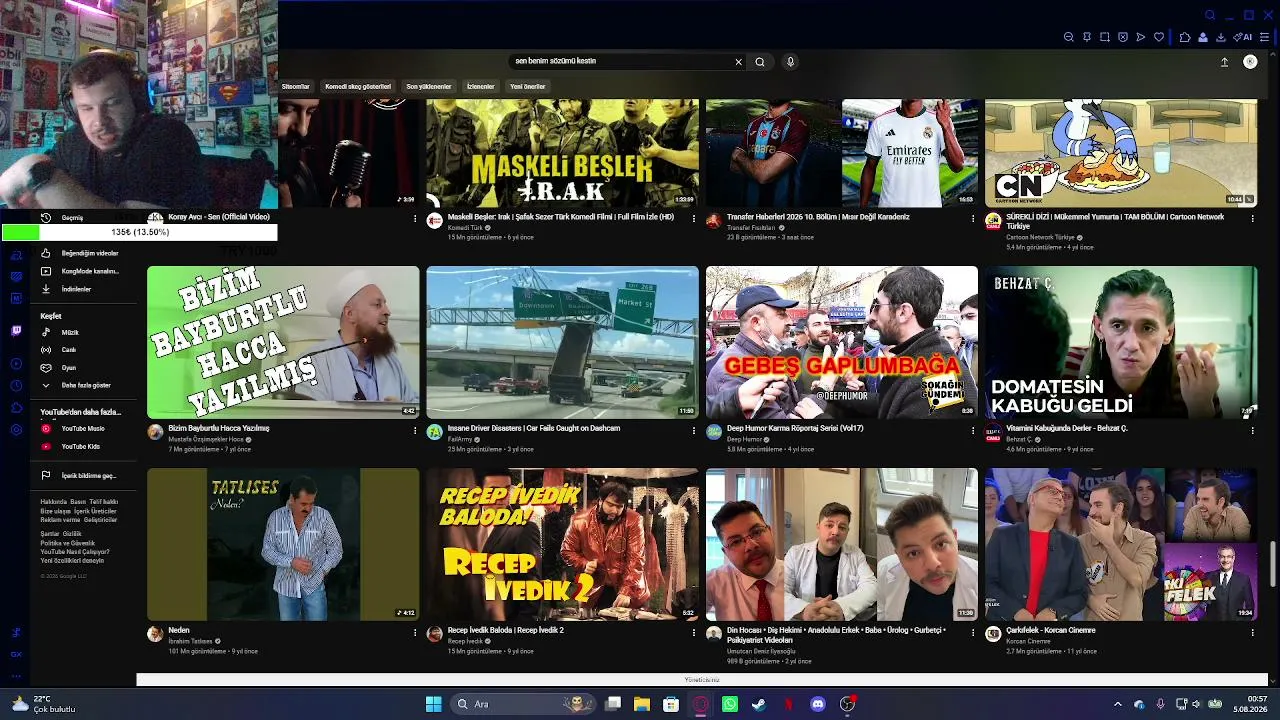Open the browser downloads icon

1221,37
